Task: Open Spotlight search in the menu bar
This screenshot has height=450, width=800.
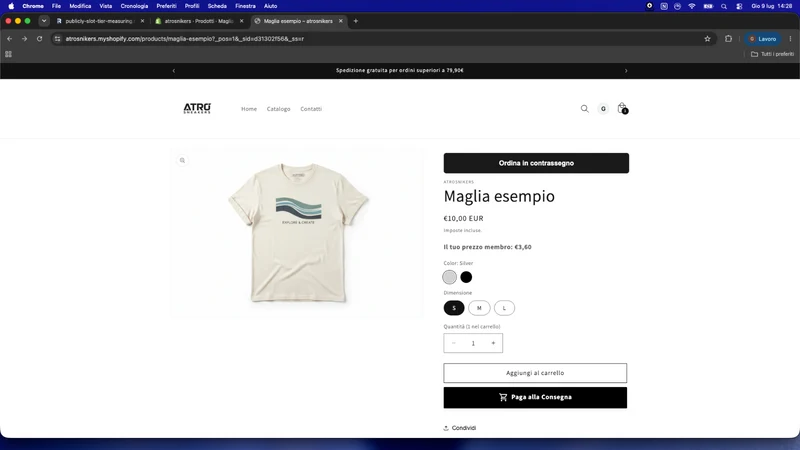Action: tap(723, 6)
